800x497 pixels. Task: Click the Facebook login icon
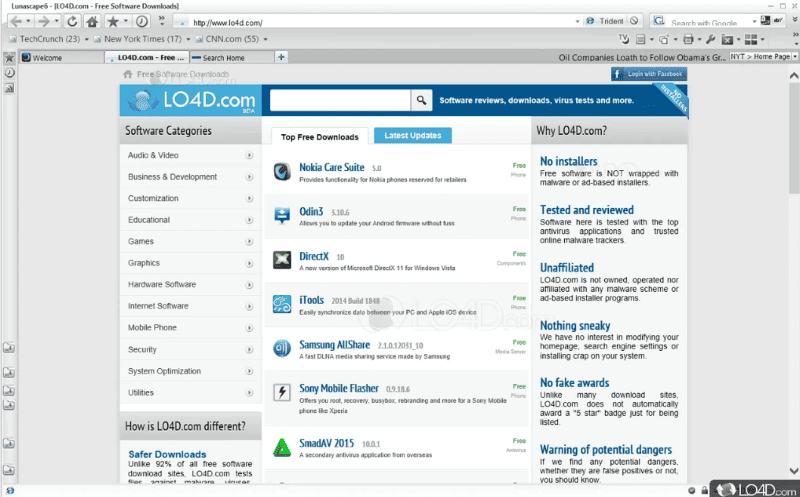617,74
